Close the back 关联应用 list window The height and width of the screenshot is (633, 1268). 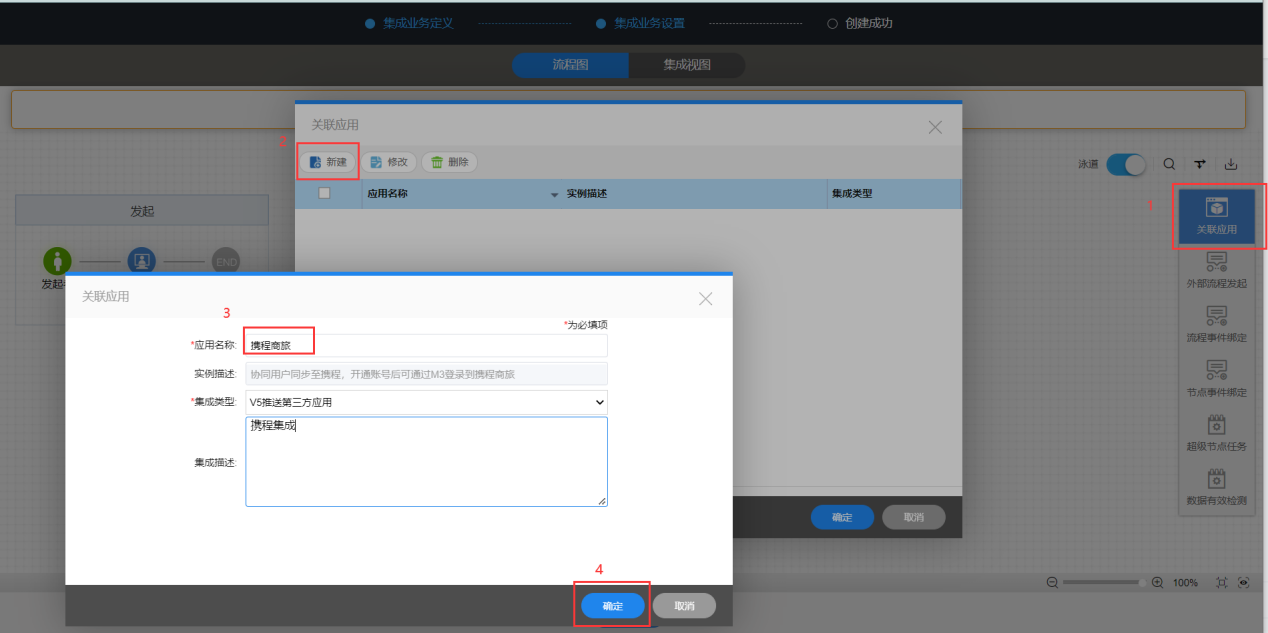[x=935, y=127]
